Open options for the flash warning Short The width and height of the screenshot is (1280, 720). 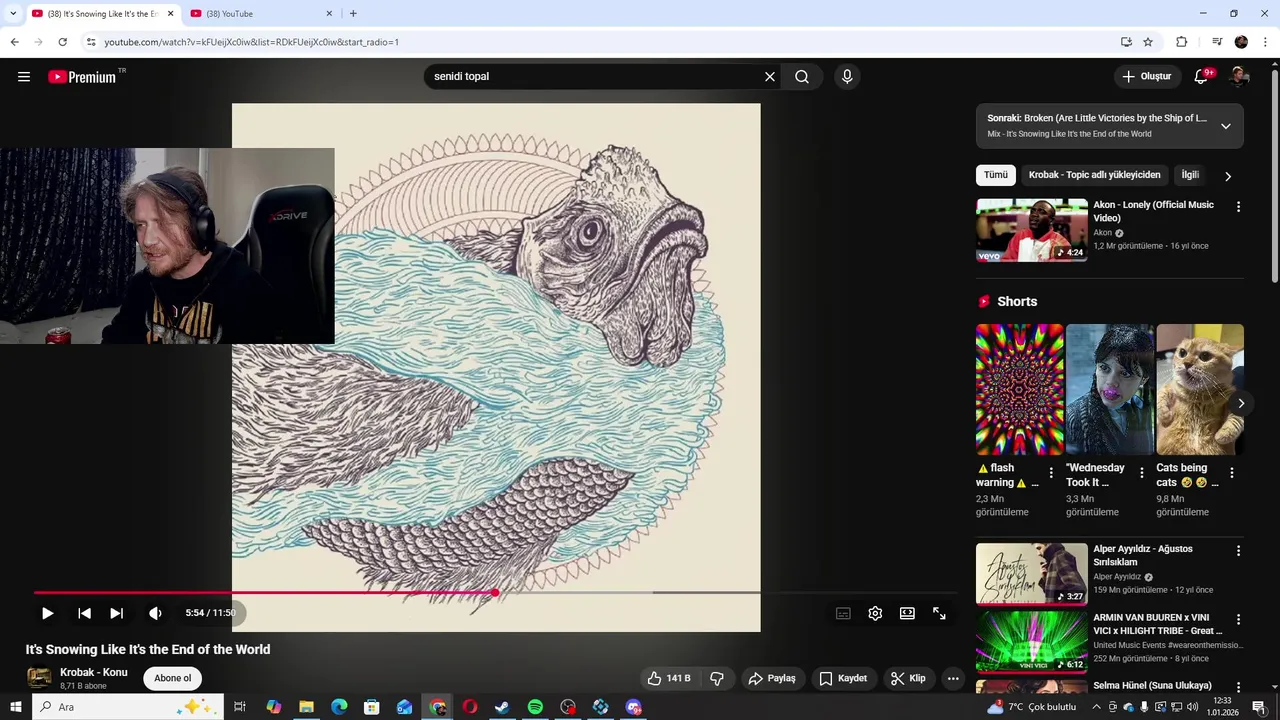point(1051,473)
